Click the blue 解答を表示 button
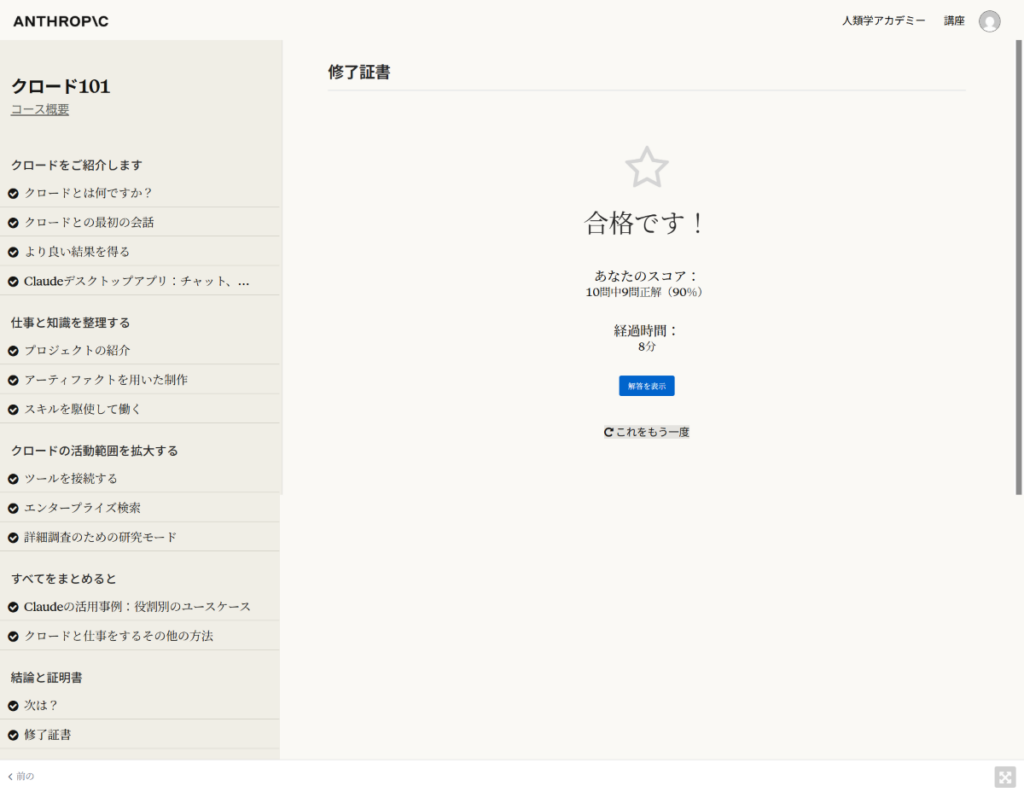 [647, 386]
